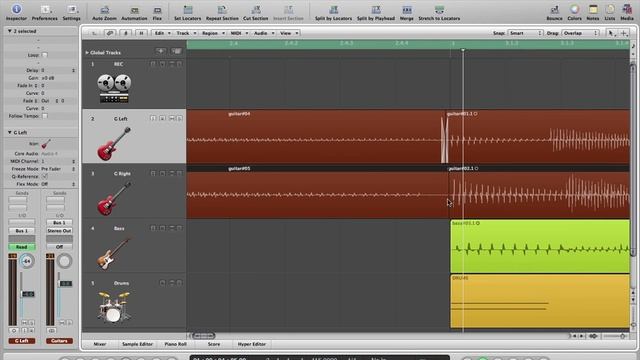Open the Freeze Mode Pre Fader dropdown

click(x=58, y=169)
